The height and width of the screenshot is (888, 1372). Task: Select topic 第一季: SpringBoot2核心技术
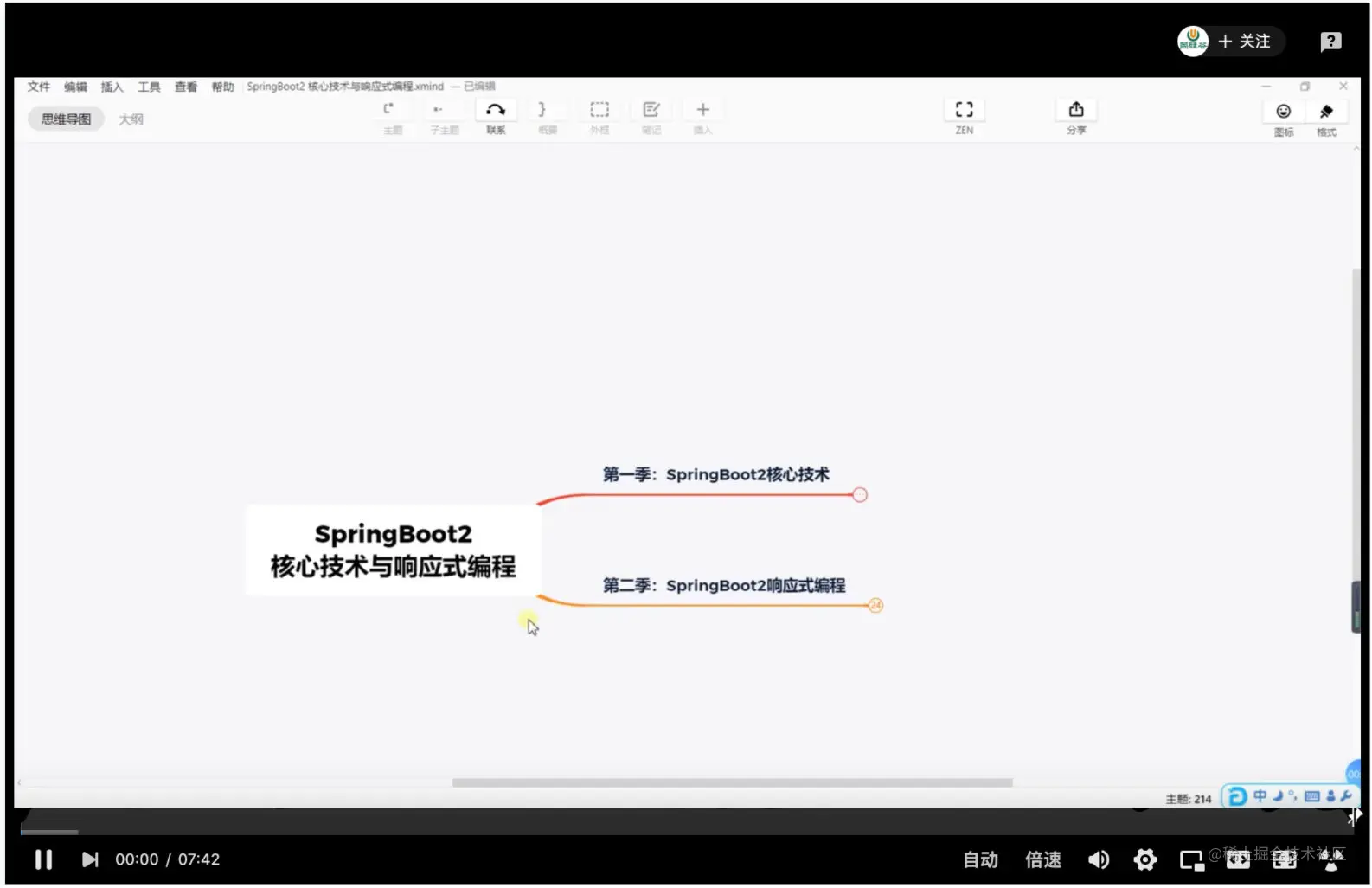point(716,474)
